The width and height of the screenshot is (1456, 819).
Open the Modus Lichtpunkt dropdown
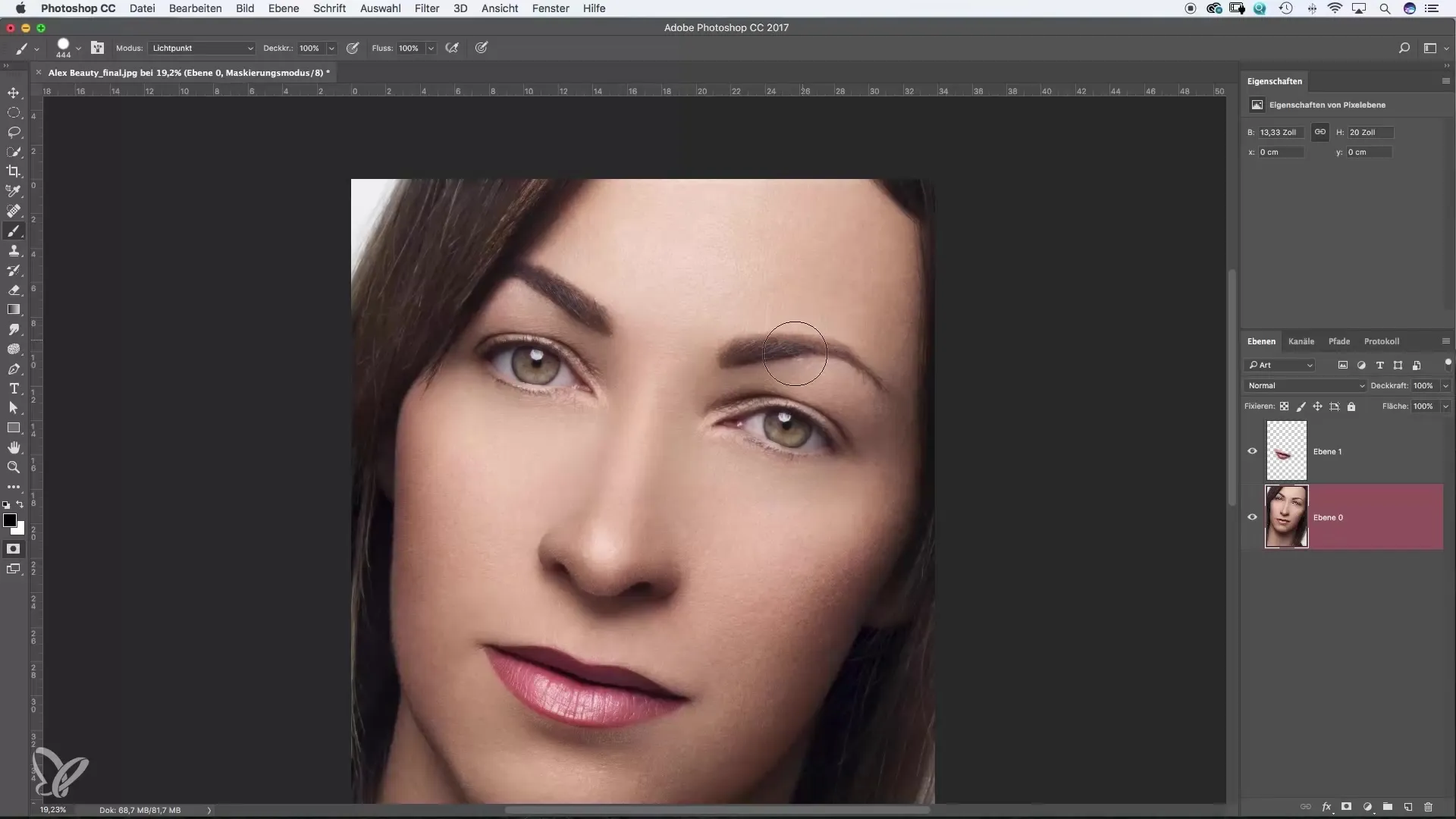(201, 48)
